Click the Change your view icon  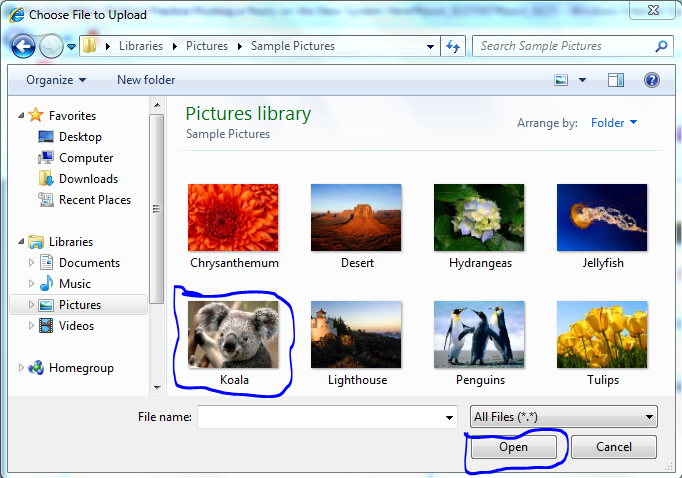coord(562,80)
